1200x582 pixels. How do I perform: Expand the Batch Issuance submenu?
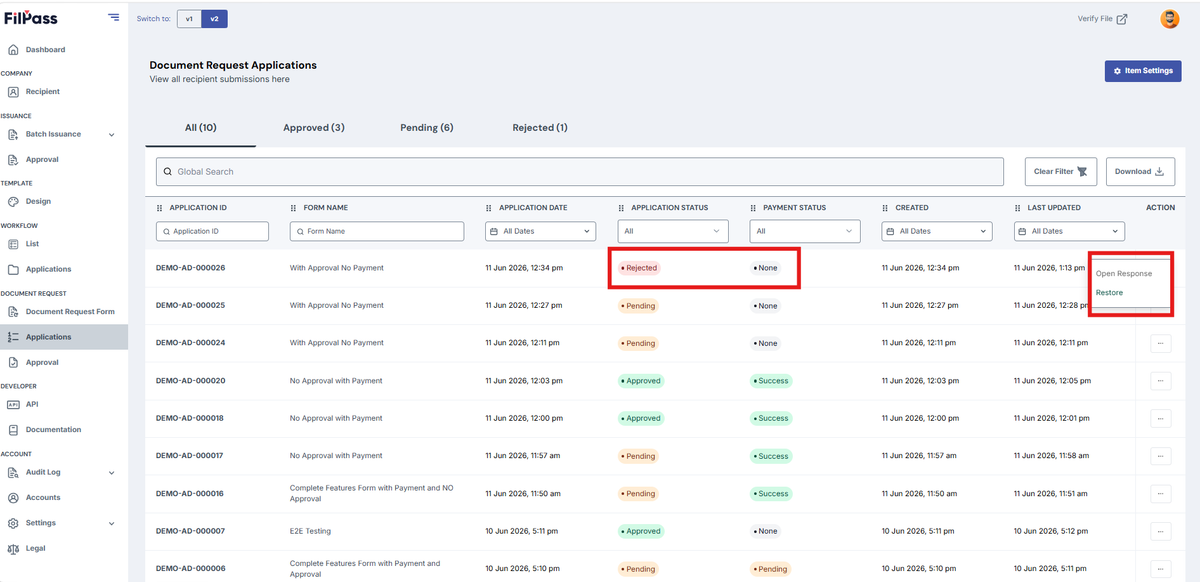coord(111,134)
